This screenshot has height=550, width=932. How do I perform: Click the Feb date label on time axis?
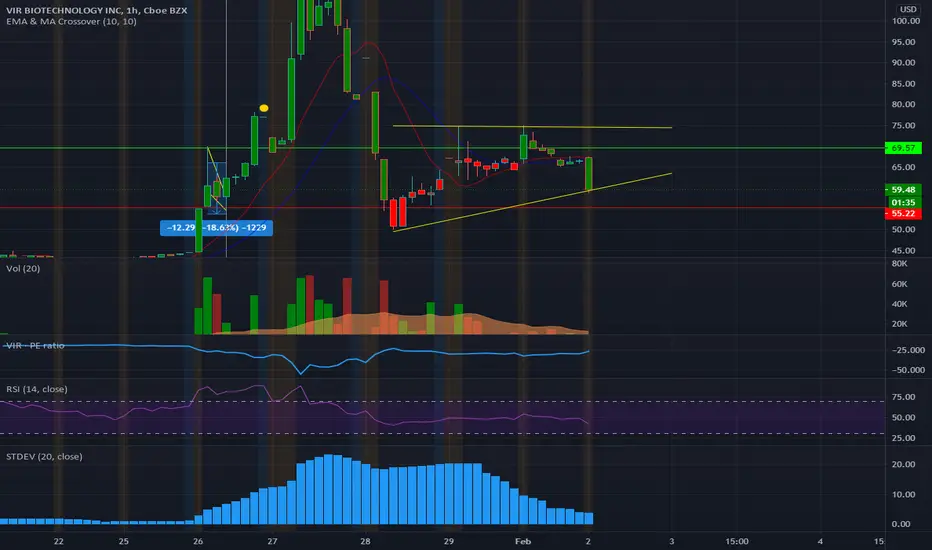[522, 541]
